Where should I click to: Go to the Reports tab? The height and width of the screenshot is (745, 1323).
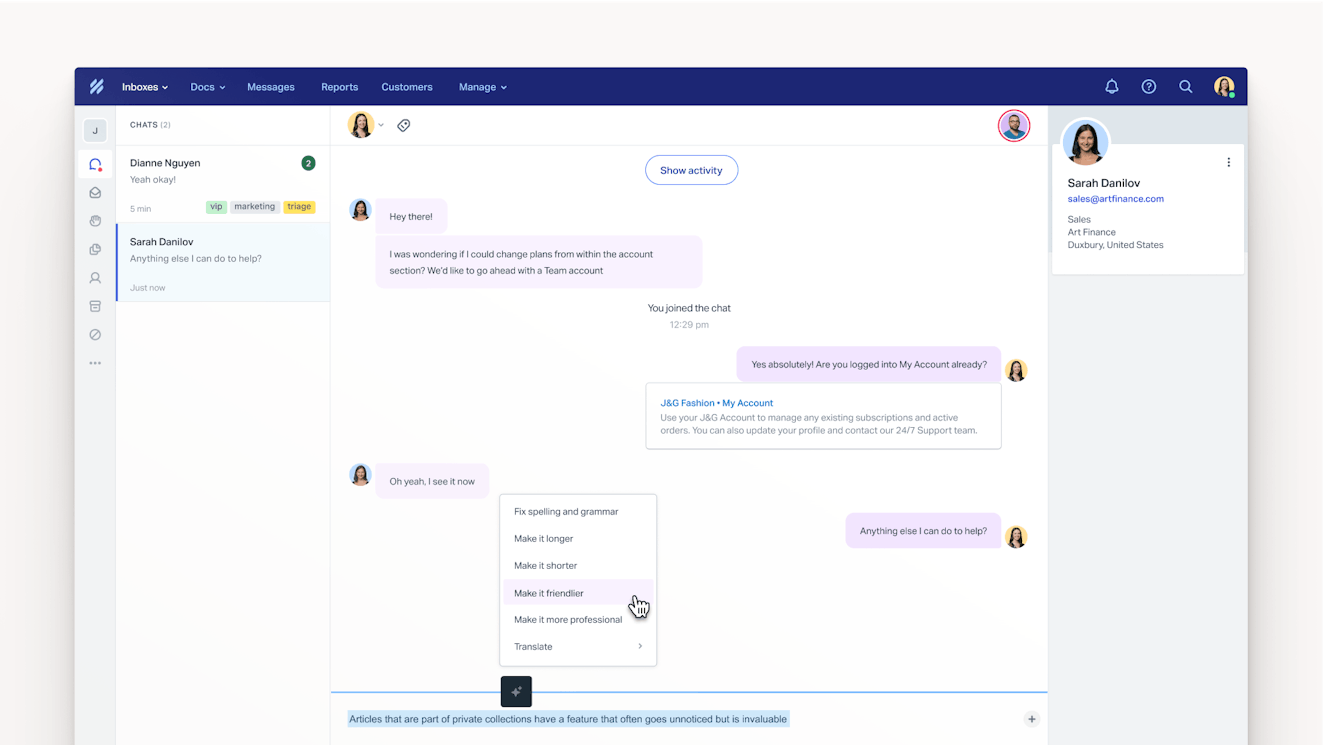(339, 87)
